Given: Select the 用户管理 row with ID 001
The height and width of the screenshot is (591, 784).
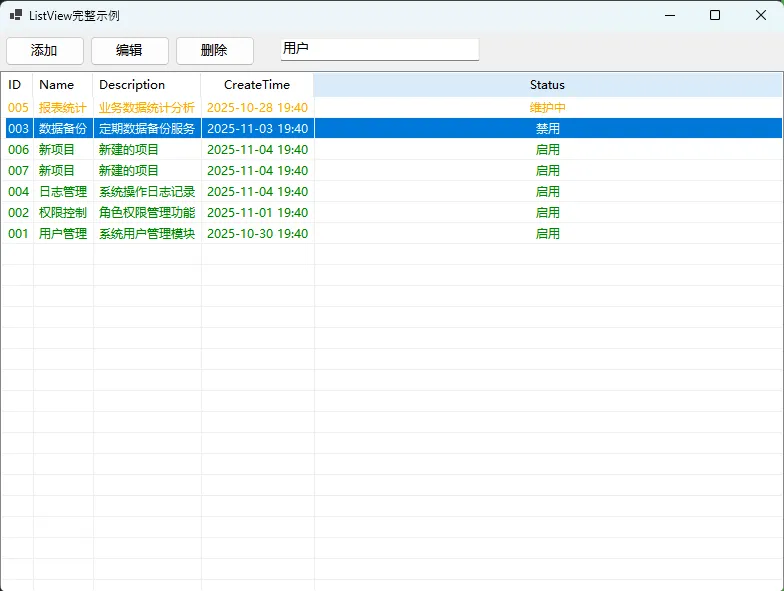Looking at the screenshot, I should click(x=62, y=233).
